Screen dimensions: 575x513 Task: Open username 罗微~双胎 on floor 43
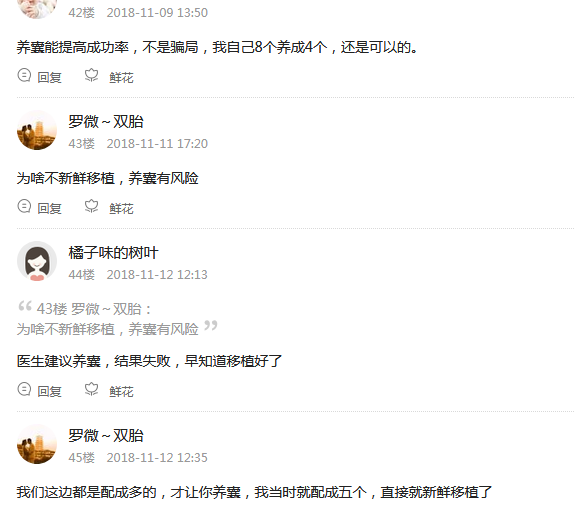point(106,122)
